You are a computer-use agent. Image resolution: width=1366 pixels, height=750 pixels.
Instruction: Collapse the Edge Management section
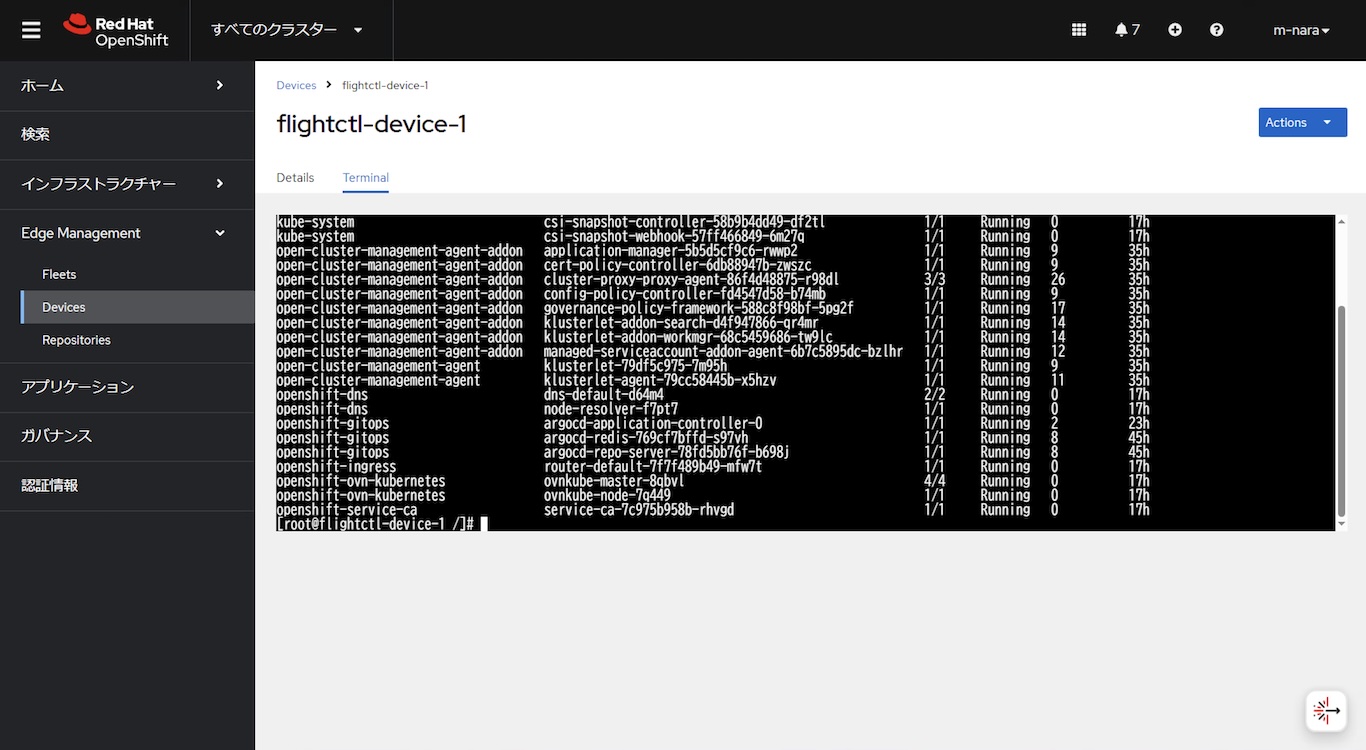point(127,233)
